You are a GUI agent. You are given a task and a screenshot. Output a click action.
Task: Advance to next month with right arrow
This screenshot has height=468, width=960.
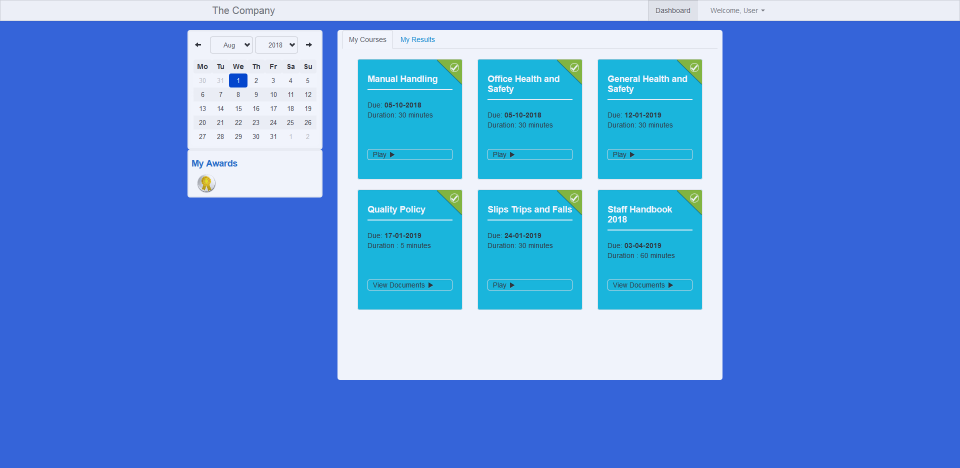309,45
